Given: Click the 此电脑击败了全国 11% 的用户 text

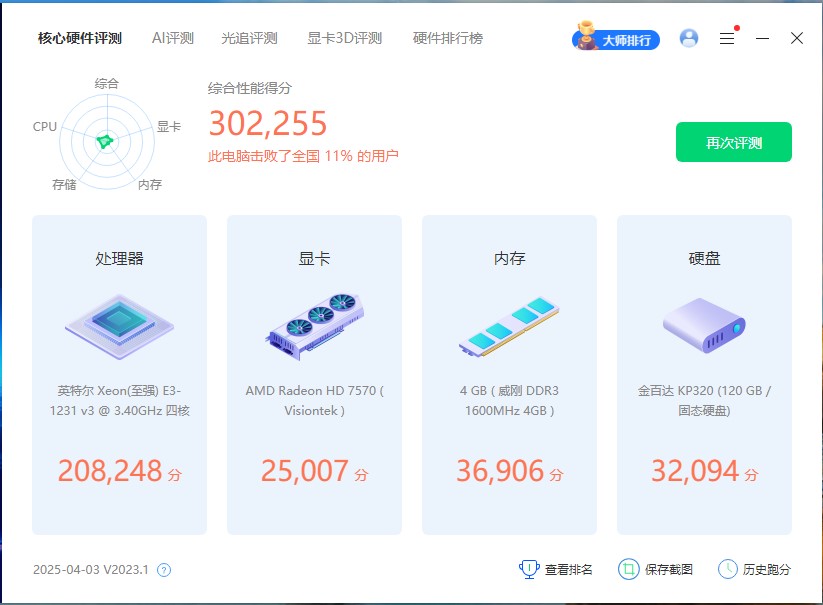Looking at the screenshot, I should (303, 156).
